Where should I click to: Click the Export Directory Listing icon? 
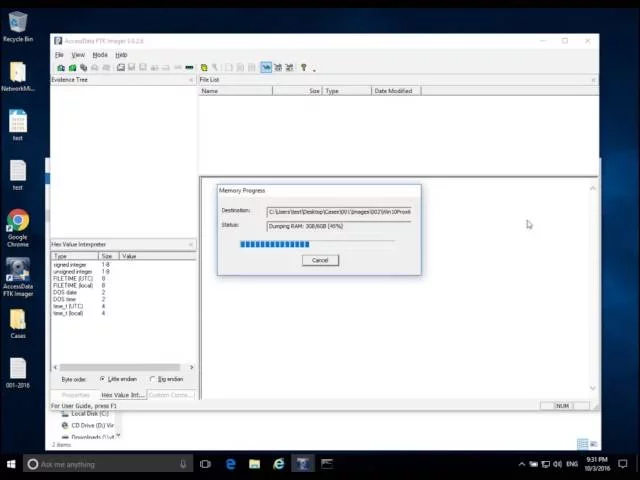251,68
